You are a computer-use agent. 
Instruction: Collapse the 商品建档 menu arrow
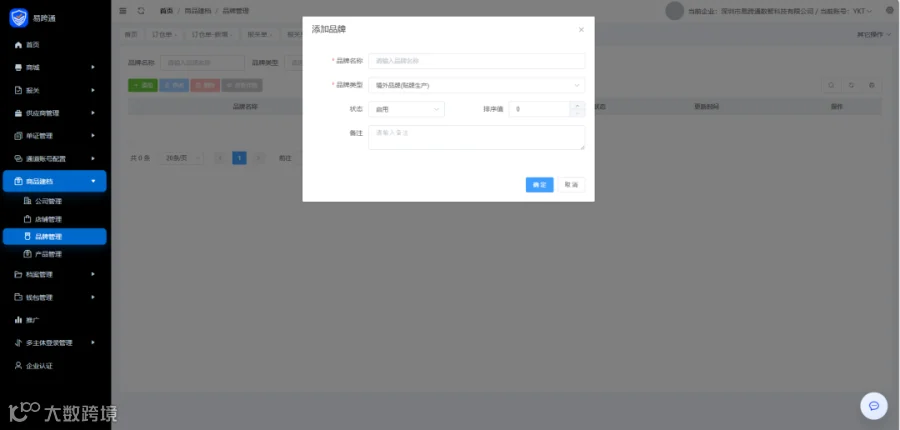pyautogui.click(x=93, y=181)
